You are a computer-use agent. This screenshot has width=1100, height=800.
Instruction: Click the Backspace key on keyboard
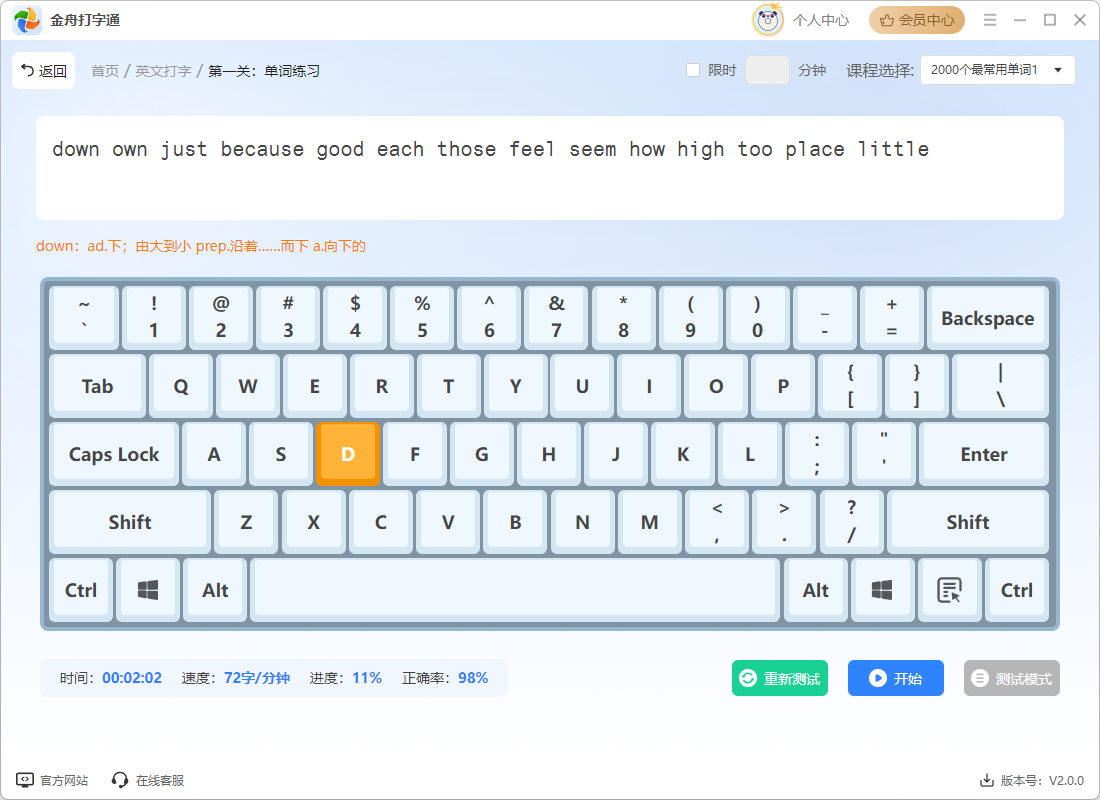tap(988, 318)
